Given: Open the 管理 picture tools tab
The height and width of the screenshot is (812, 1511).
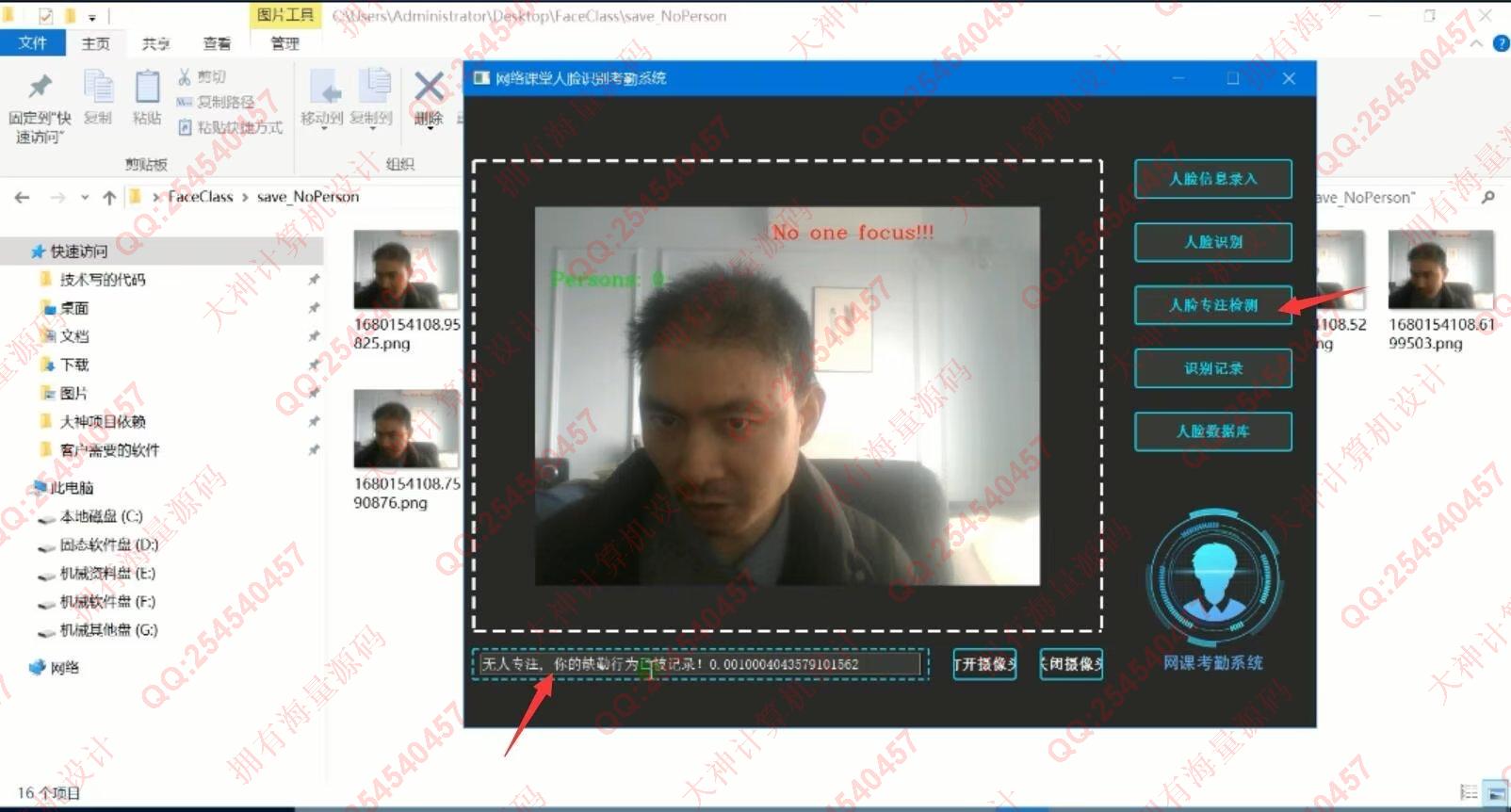Looking at the screenshot, I should click(x=284, y=43).
